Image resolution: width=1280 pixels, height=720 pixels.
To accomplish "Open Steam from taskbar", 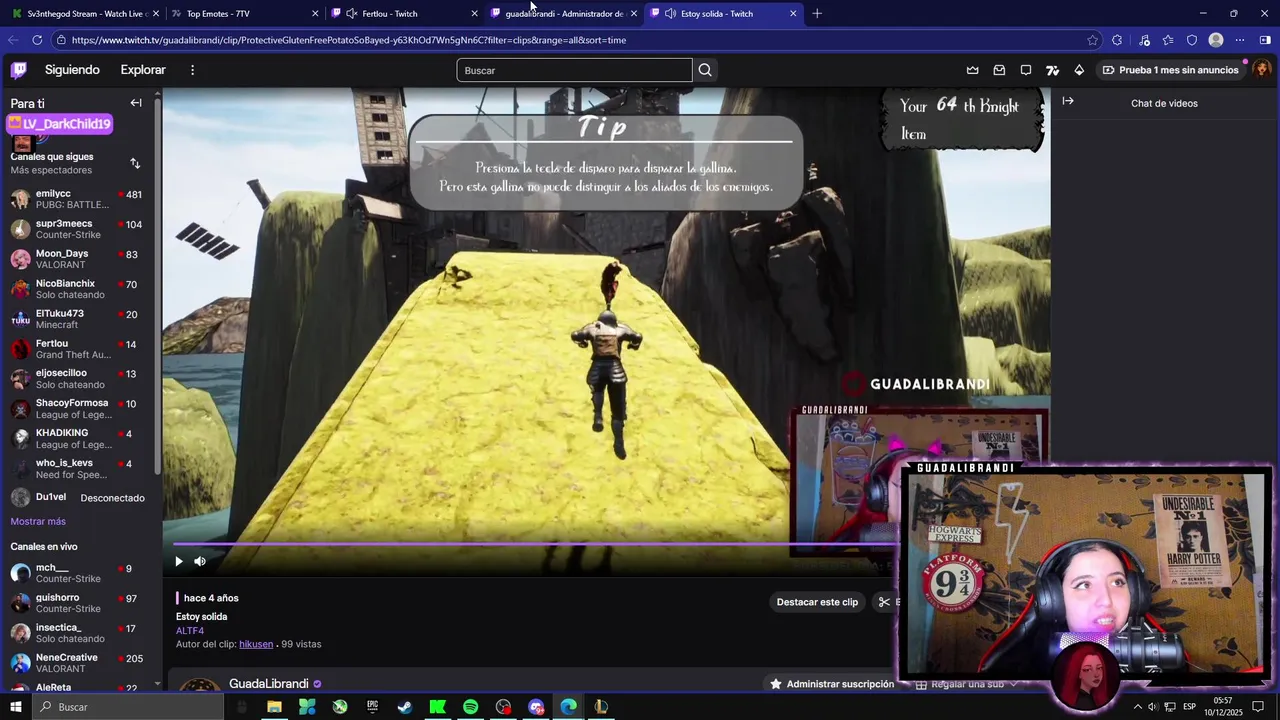I will [x=405, y=707].
